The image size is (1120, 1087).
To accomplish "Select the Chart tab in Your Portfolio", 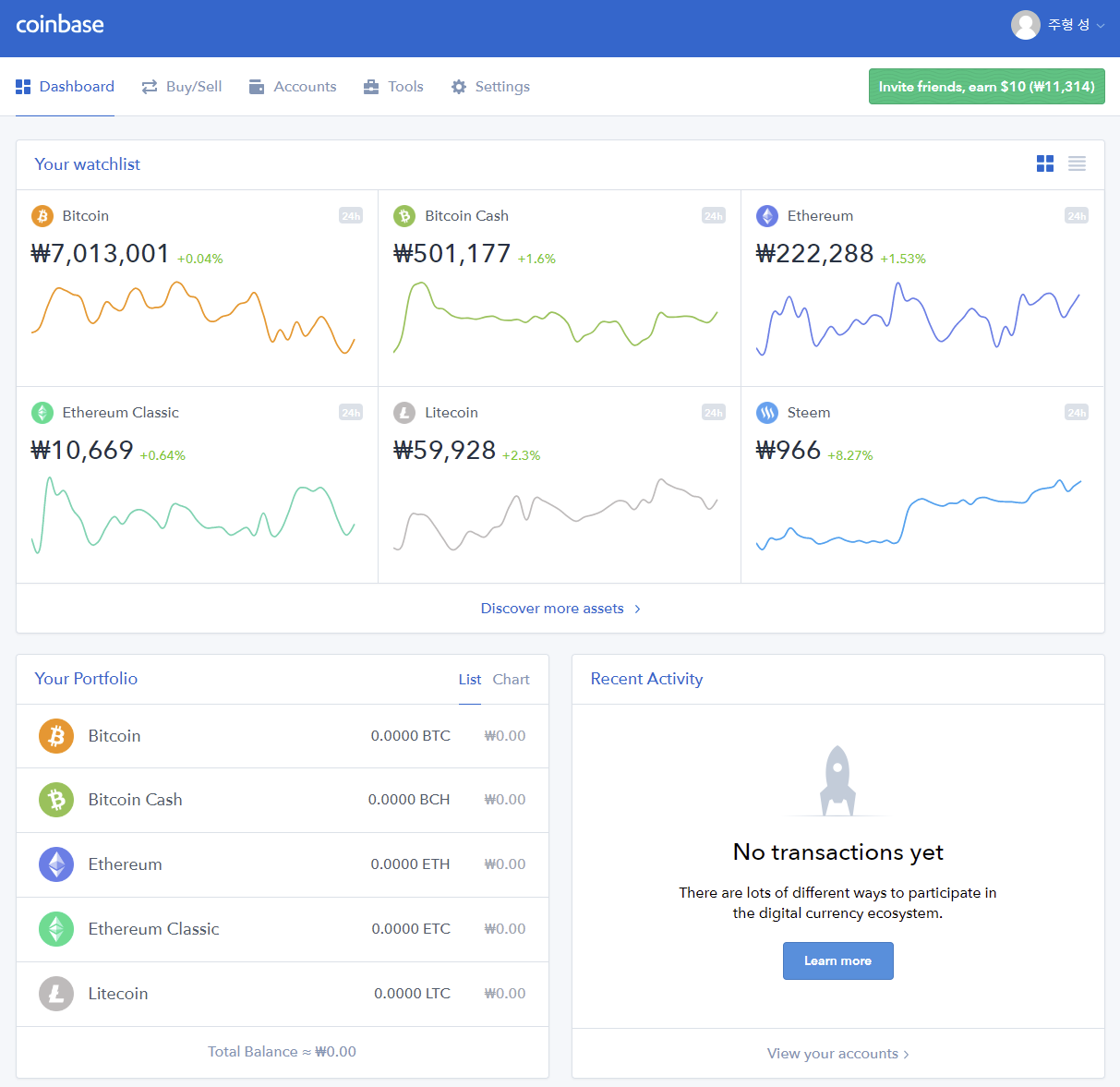I will click(512, 680).
